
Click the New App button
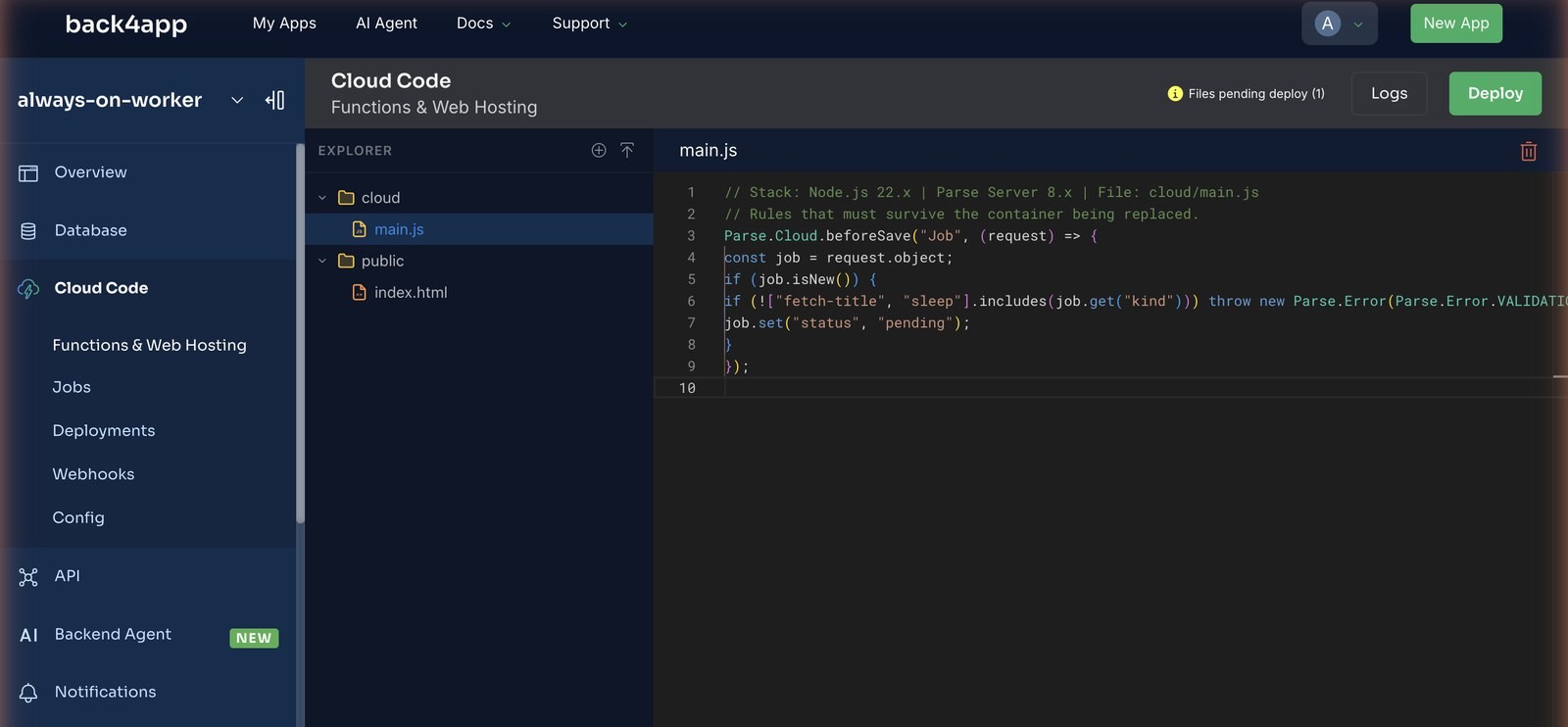point(1456,24)
